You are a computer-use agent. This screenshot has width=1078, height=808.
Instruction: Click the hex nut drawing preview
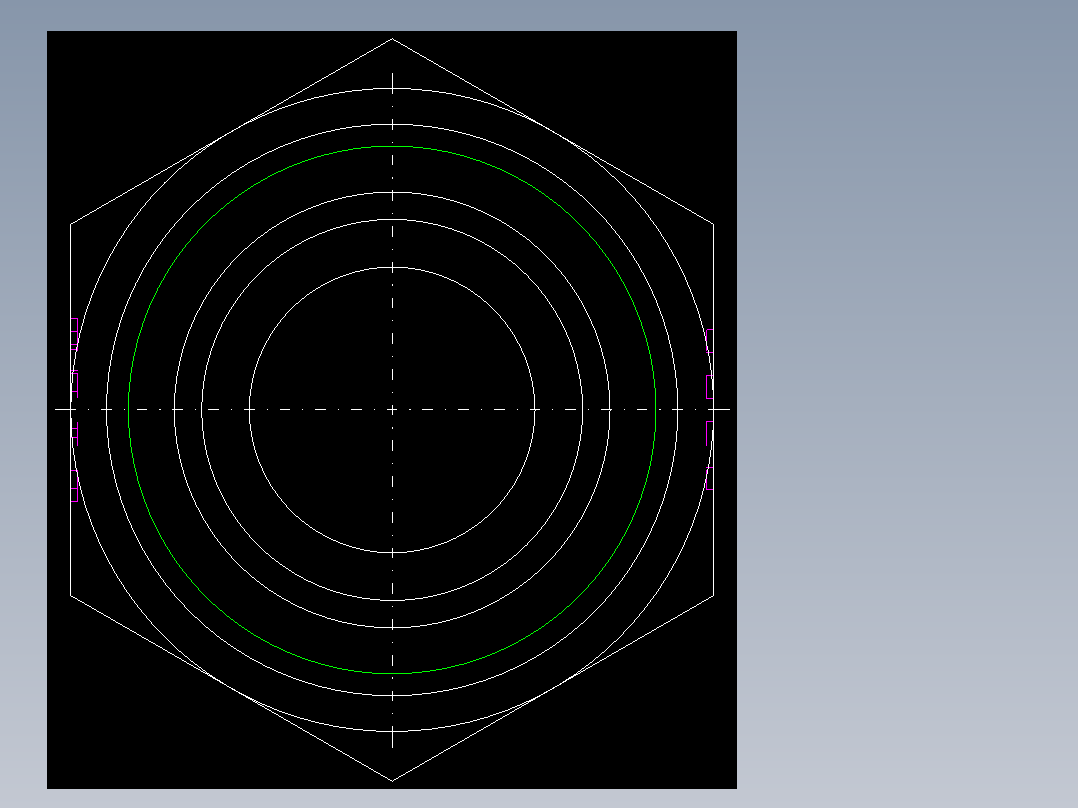coord(392,410)
